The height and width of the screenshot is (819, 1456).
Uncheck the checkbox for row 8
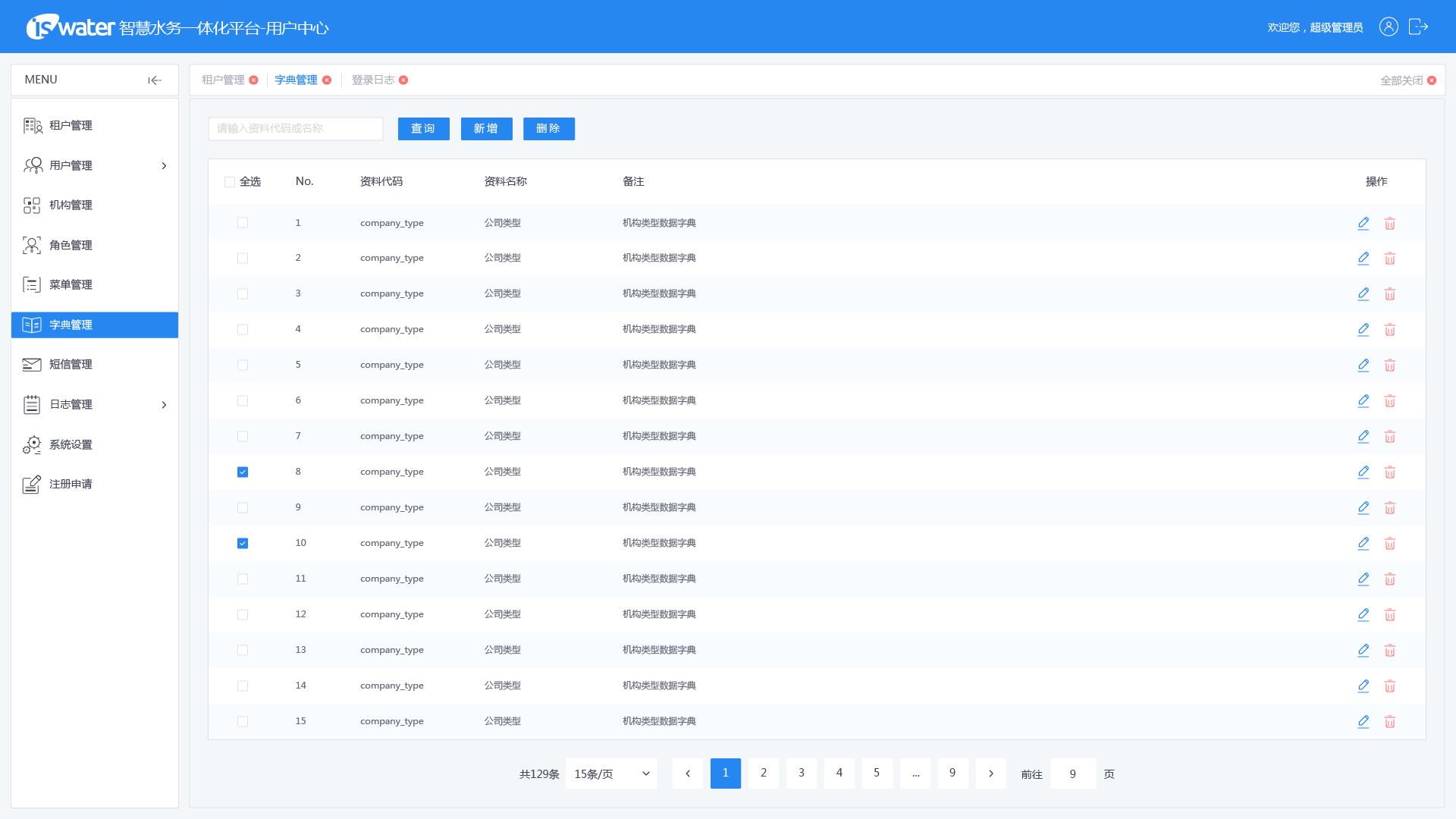[243, 472]
